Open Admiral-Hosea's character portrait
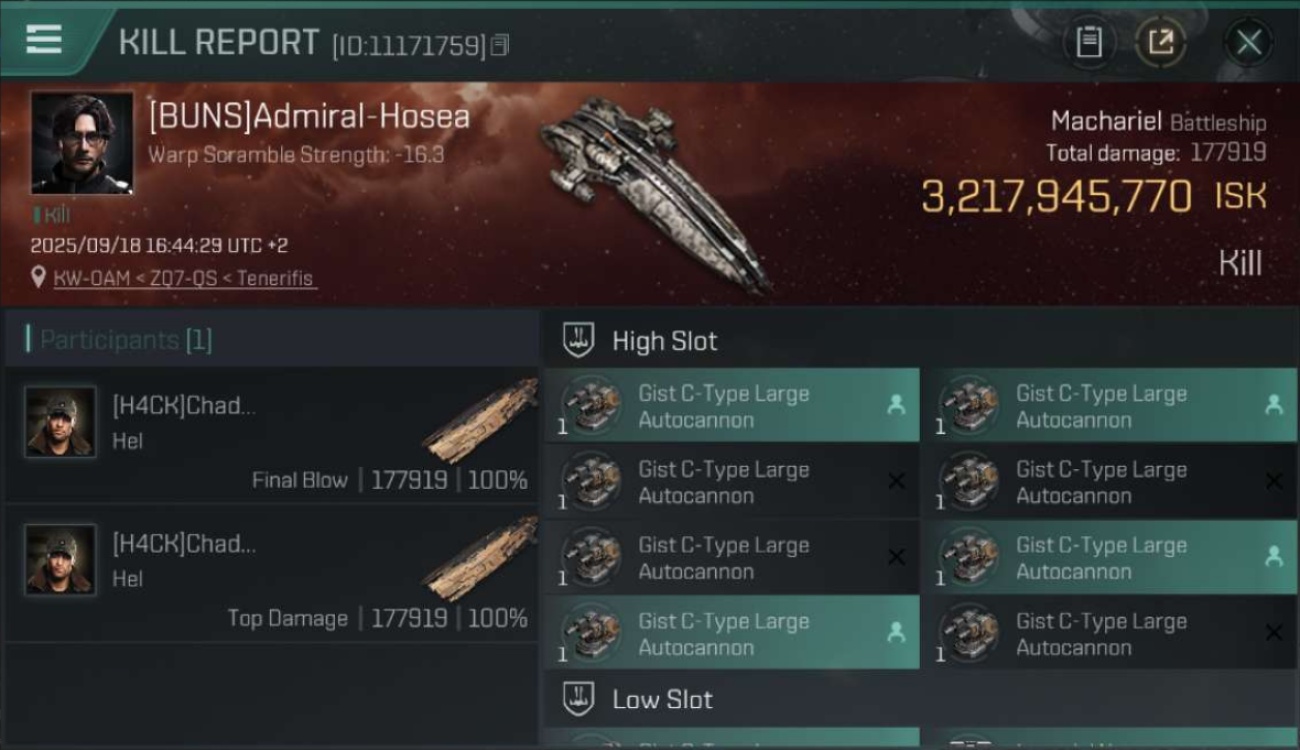 [x=81, y=143]
